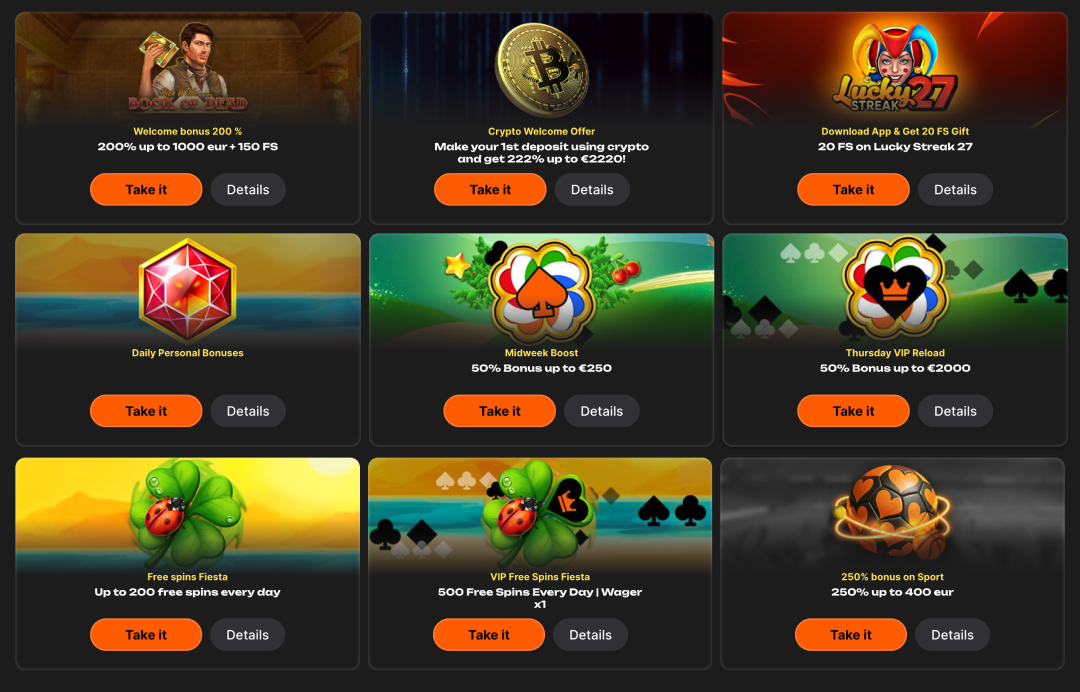Take the Free spins Fiesta offer

146,635
